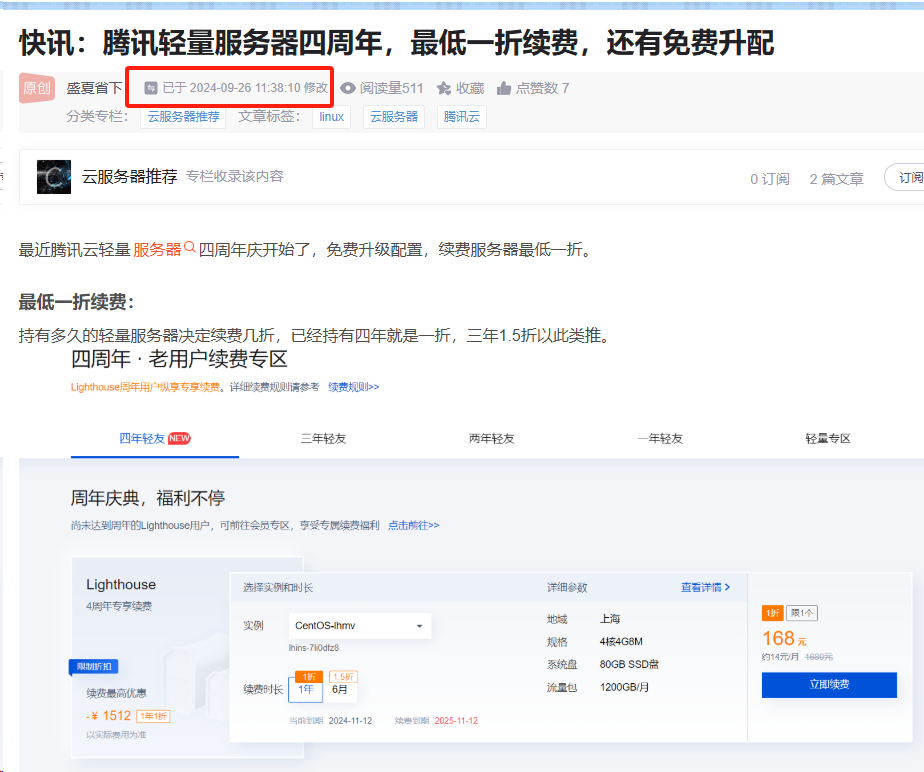Expand 查看详情 for detailed parameters
Screen dimensions: 924x772
(705, 587)
